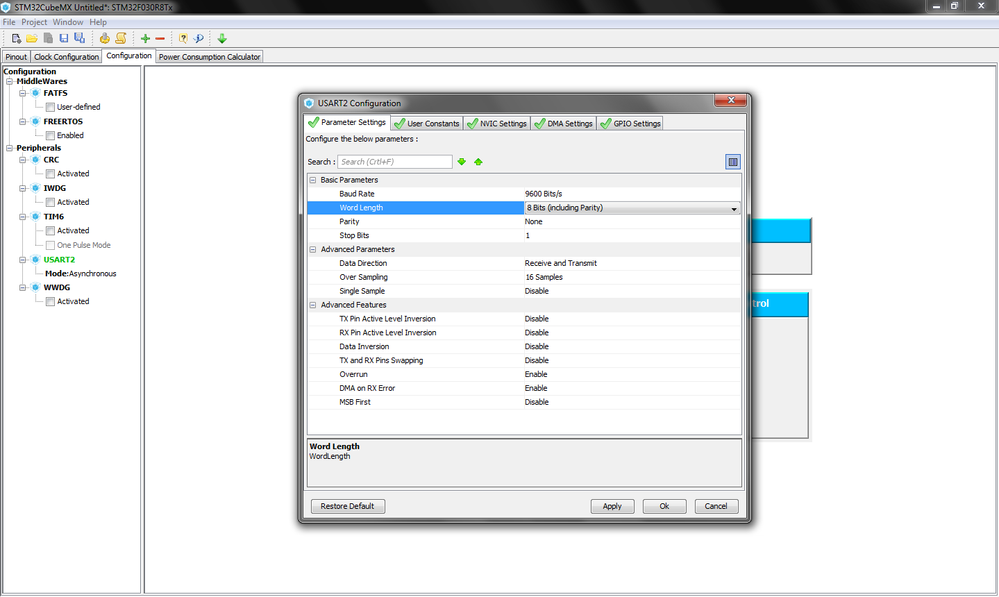Viewport: 999px width, 597px height.
Task: Collapse the Advanced Parameters section
Action: coord(313,250)
